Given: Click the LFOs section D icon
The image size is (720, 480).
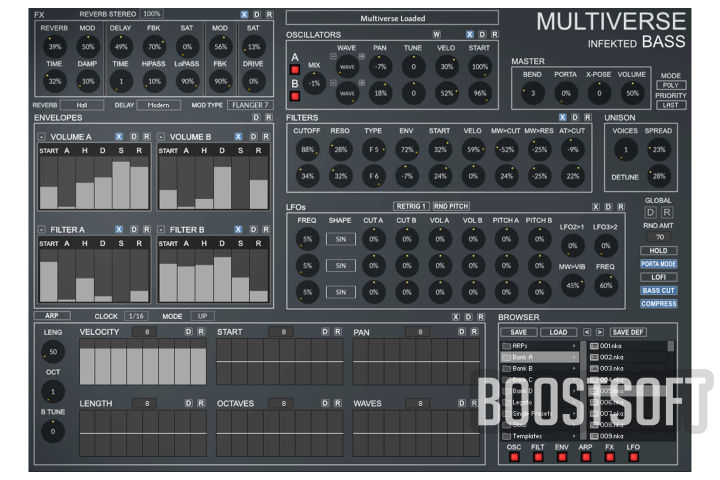Looking at the screenshot, I should coord(609,207).
